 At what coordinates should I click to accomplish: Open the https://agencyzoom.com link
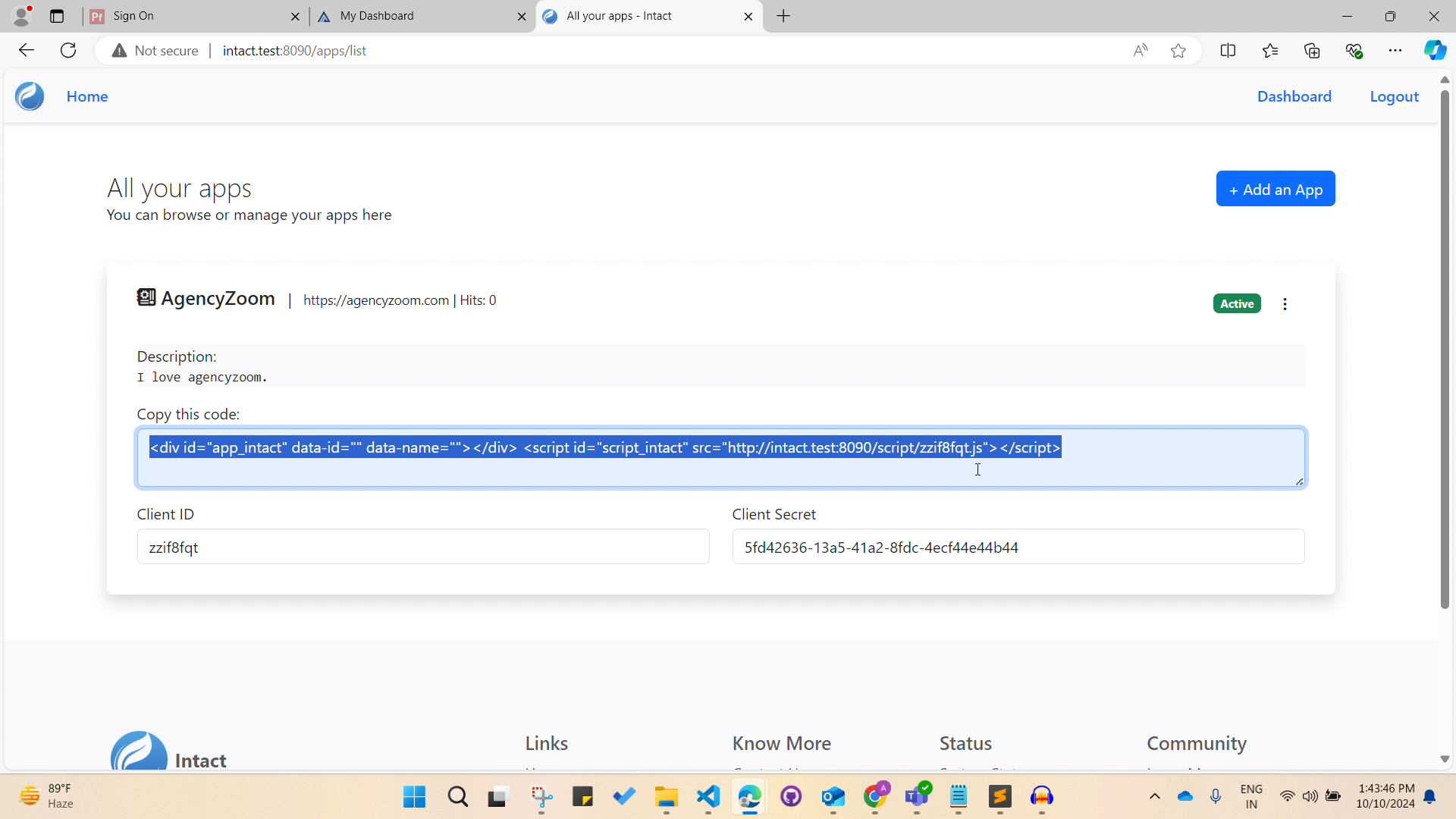coord(376,300)
